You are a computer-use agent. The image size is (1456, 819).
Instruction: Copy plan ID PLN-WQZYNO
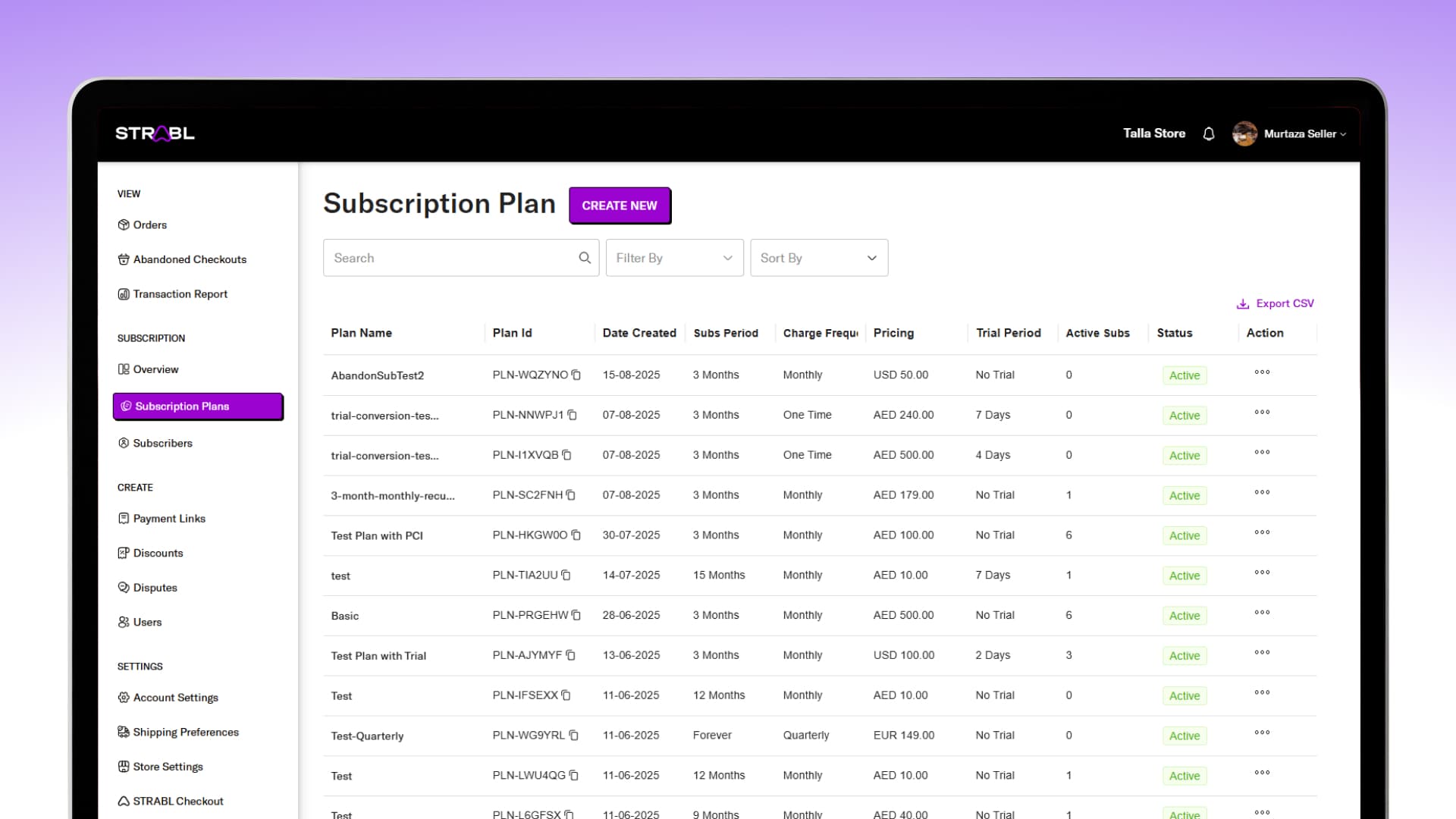tap(576, 375)
